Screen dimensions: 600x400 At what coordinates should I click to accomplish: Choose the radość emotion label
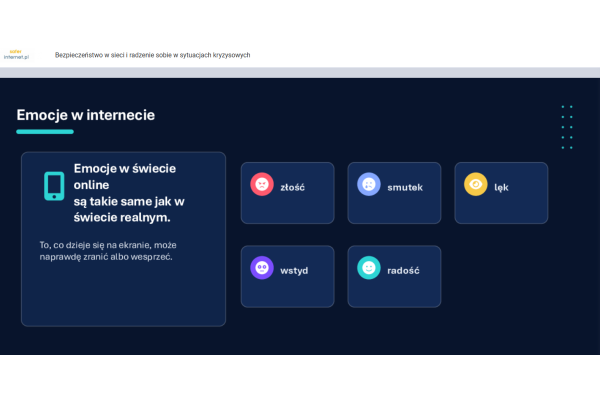pos(402,270)
